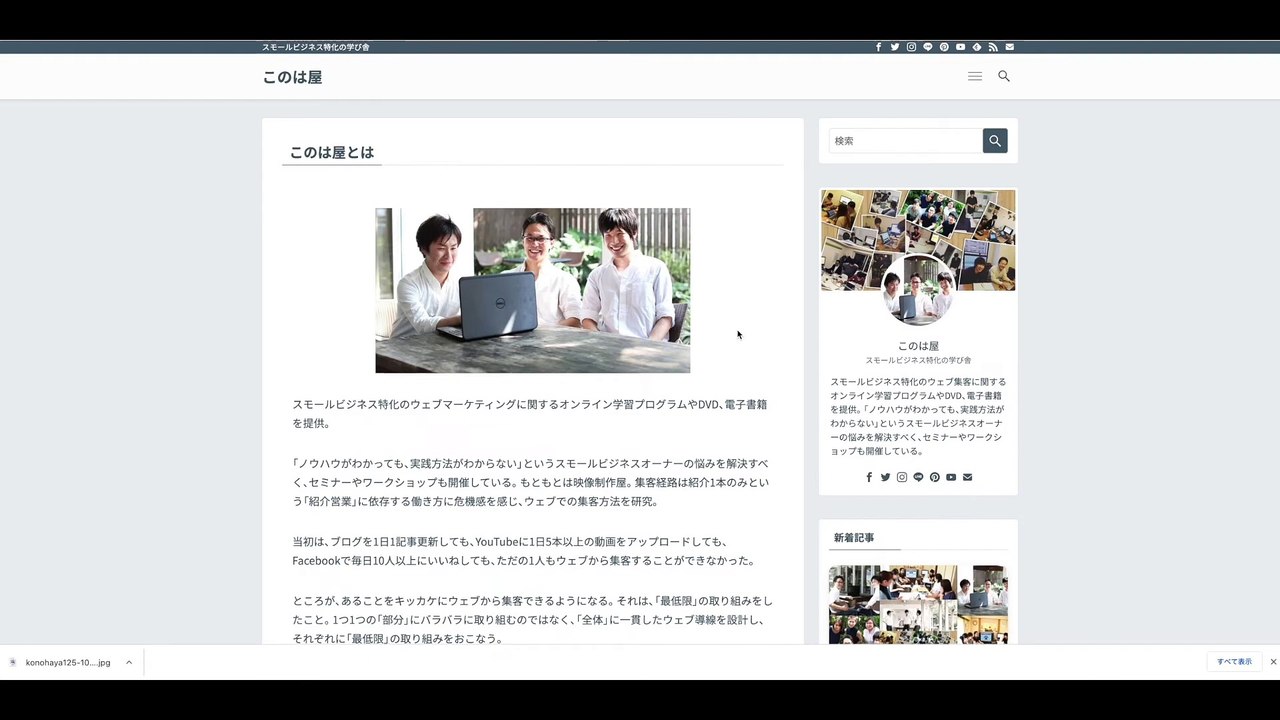The image size is (1280, 720).
Task: Open RSS feed icon in top header bar
Action: (x=993, y=47)
